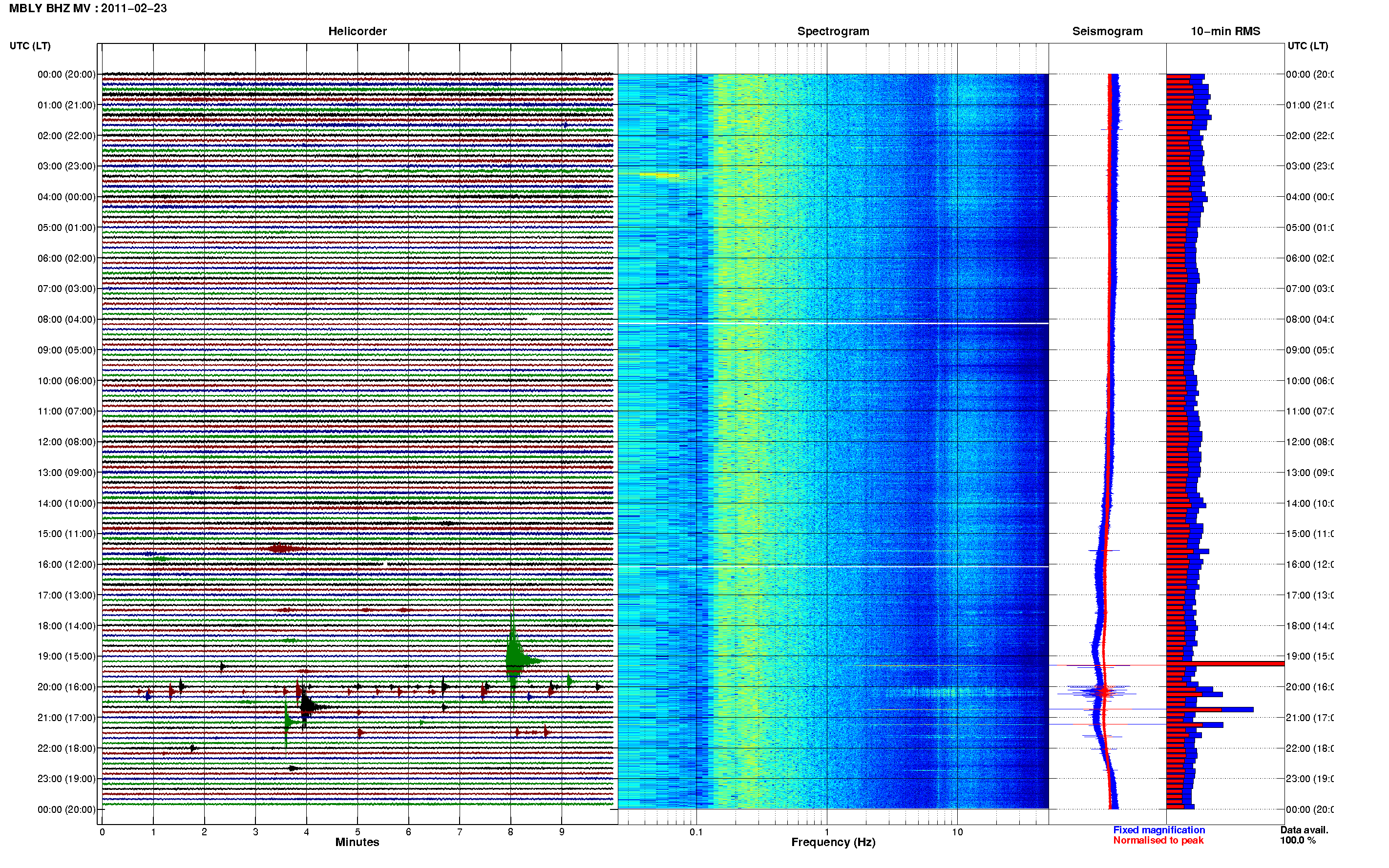Click the left-axis time label '08:00 (04:00)'

[x=66, y=320]
